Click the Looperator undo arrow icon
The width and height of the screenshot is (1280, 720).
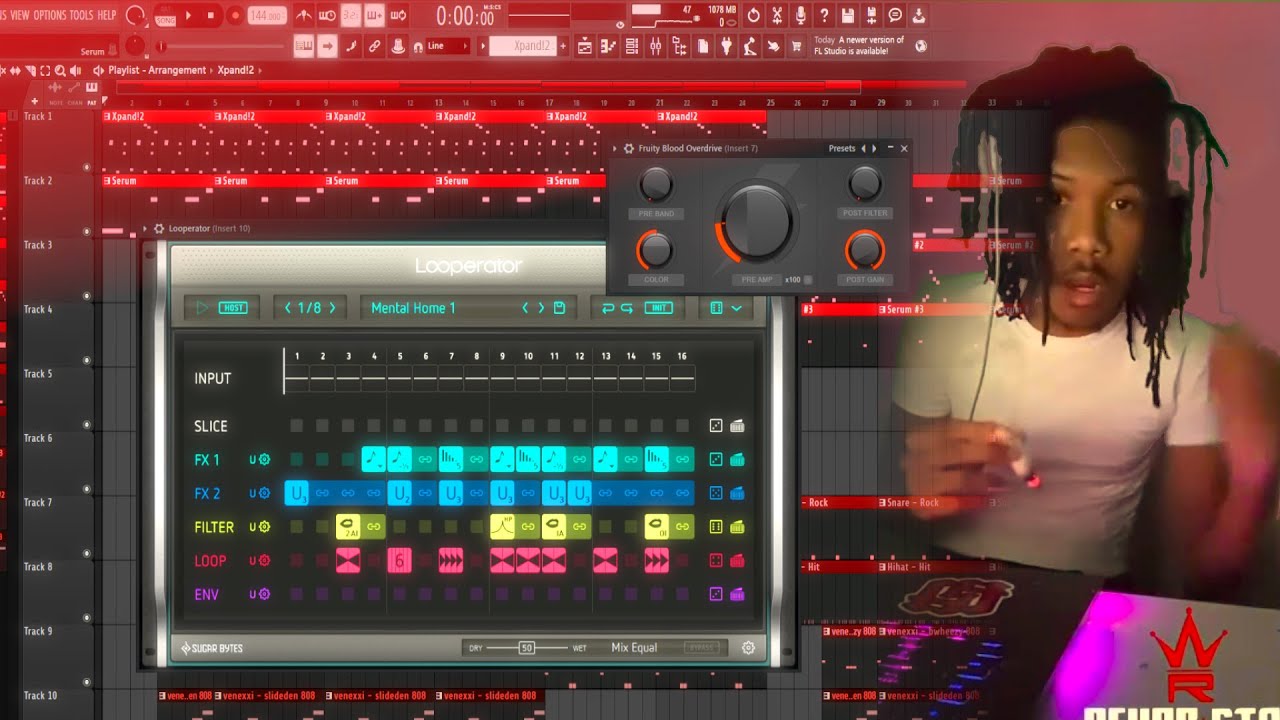607,308
